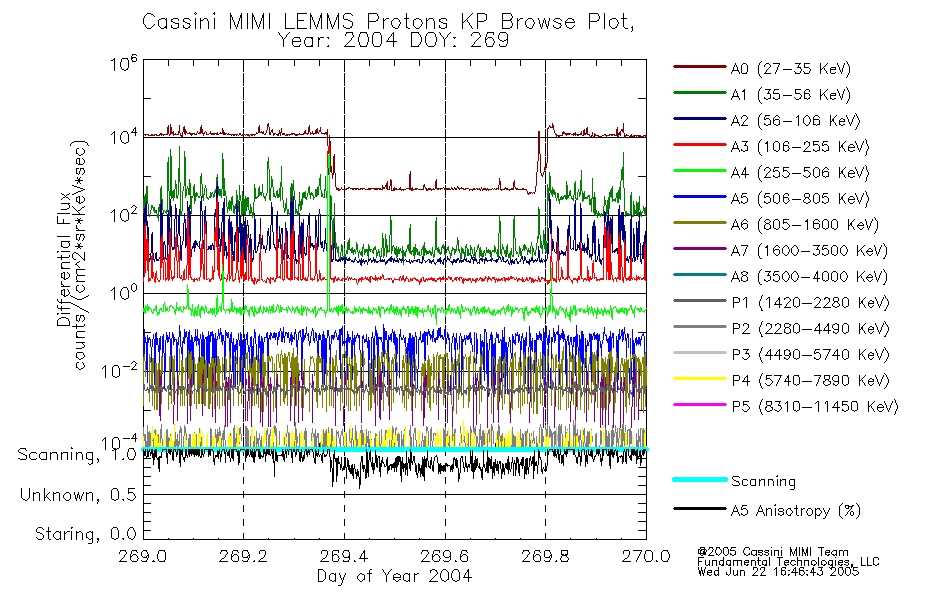Click the Scanning legend label

[x=763, y=482]
